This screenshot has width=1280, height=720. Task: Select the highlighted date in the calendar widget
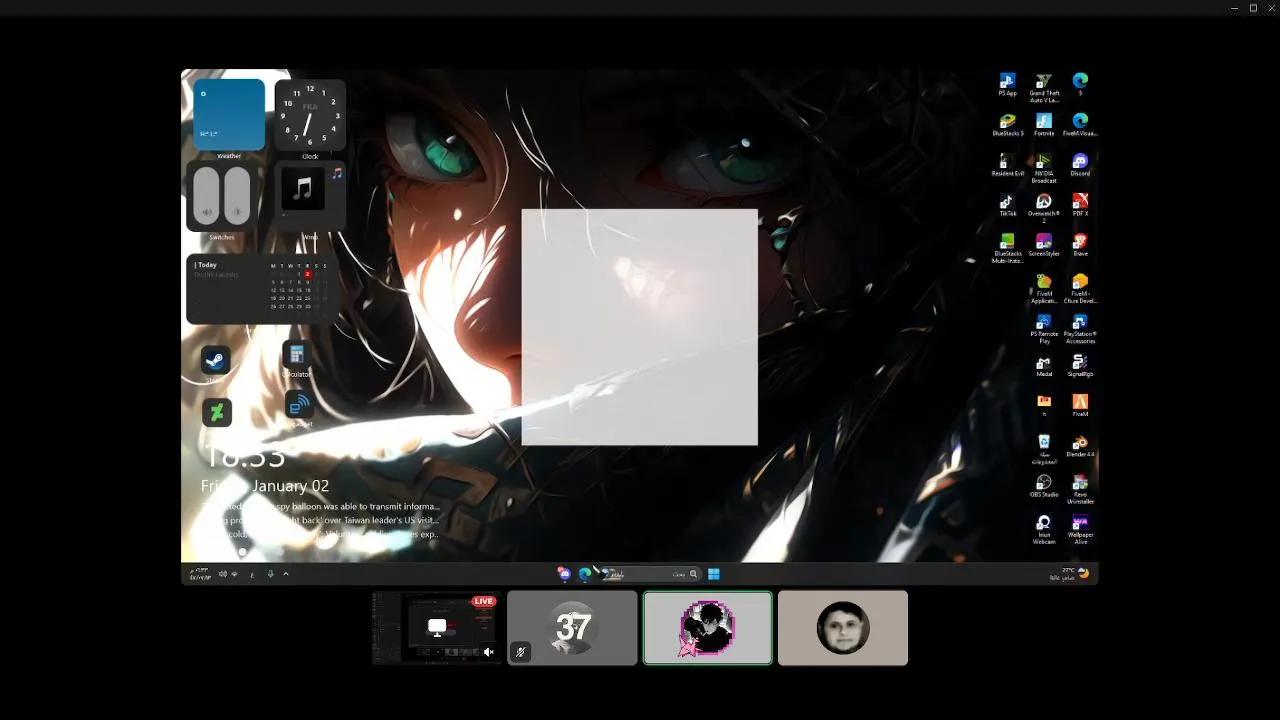coord(308,274)
